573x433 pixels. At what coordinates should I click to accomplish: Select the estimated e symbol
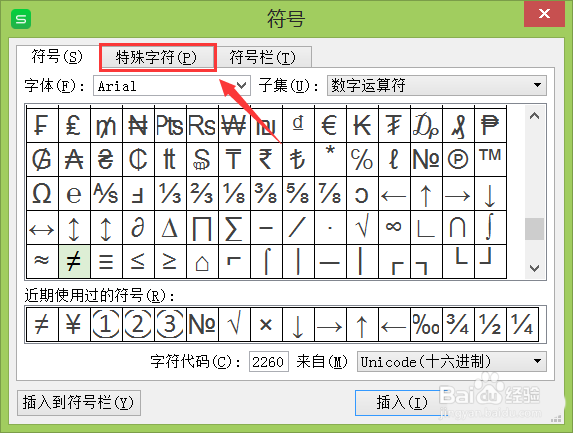[74, 194]
